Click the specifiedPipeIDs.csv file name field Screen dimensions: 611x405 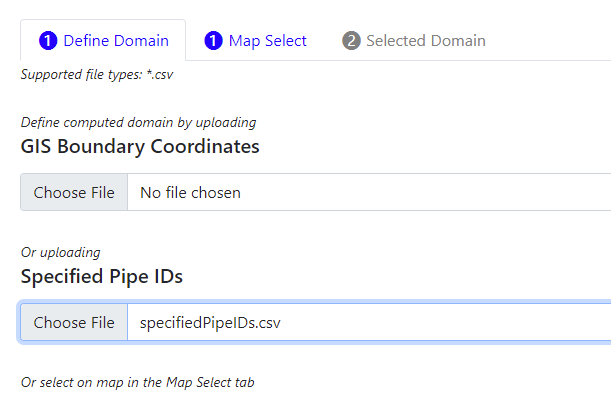pos(212,323)
